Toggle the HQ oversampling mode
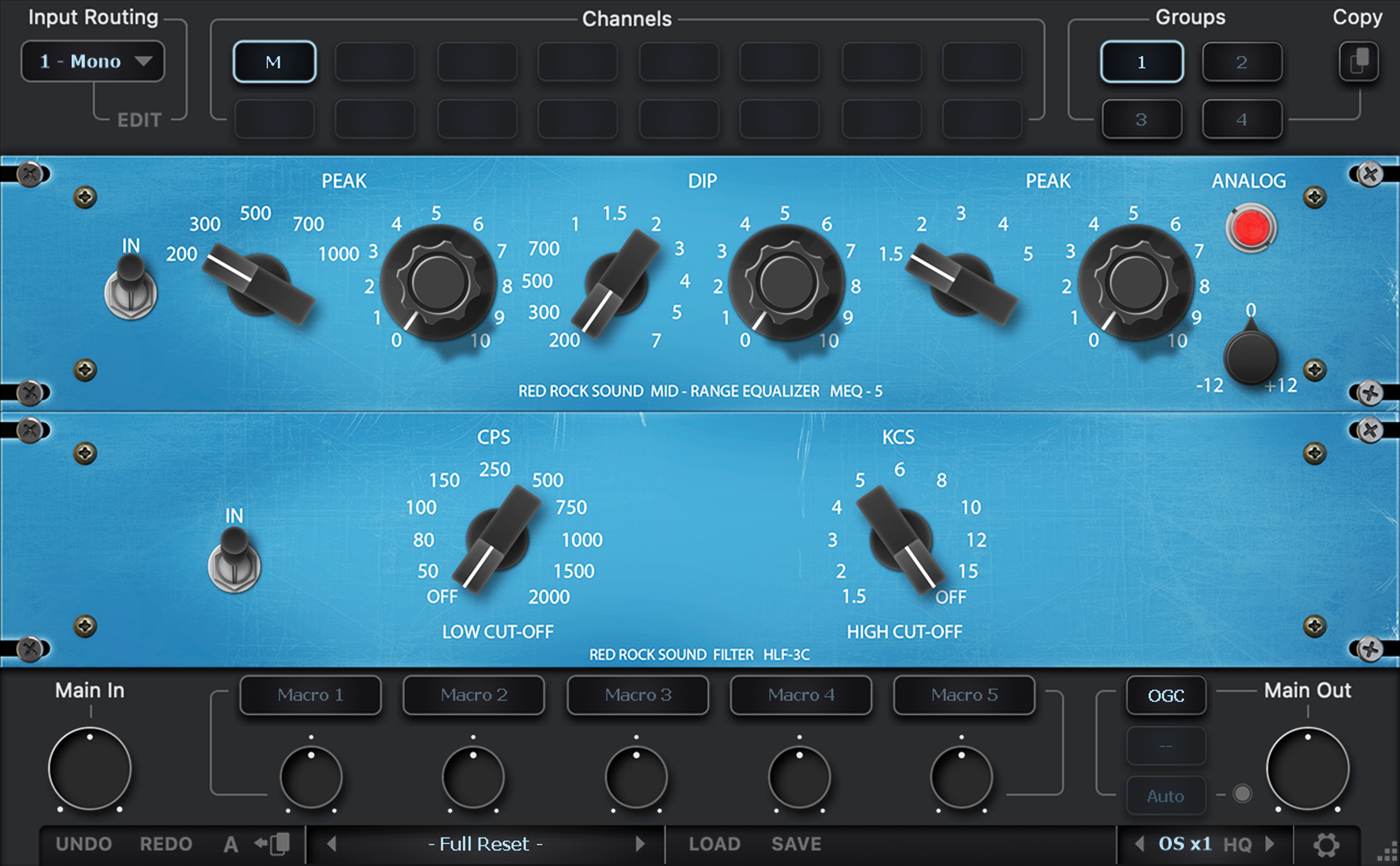This screenshot has height=866, width=1400. (x=1237, y=844)
